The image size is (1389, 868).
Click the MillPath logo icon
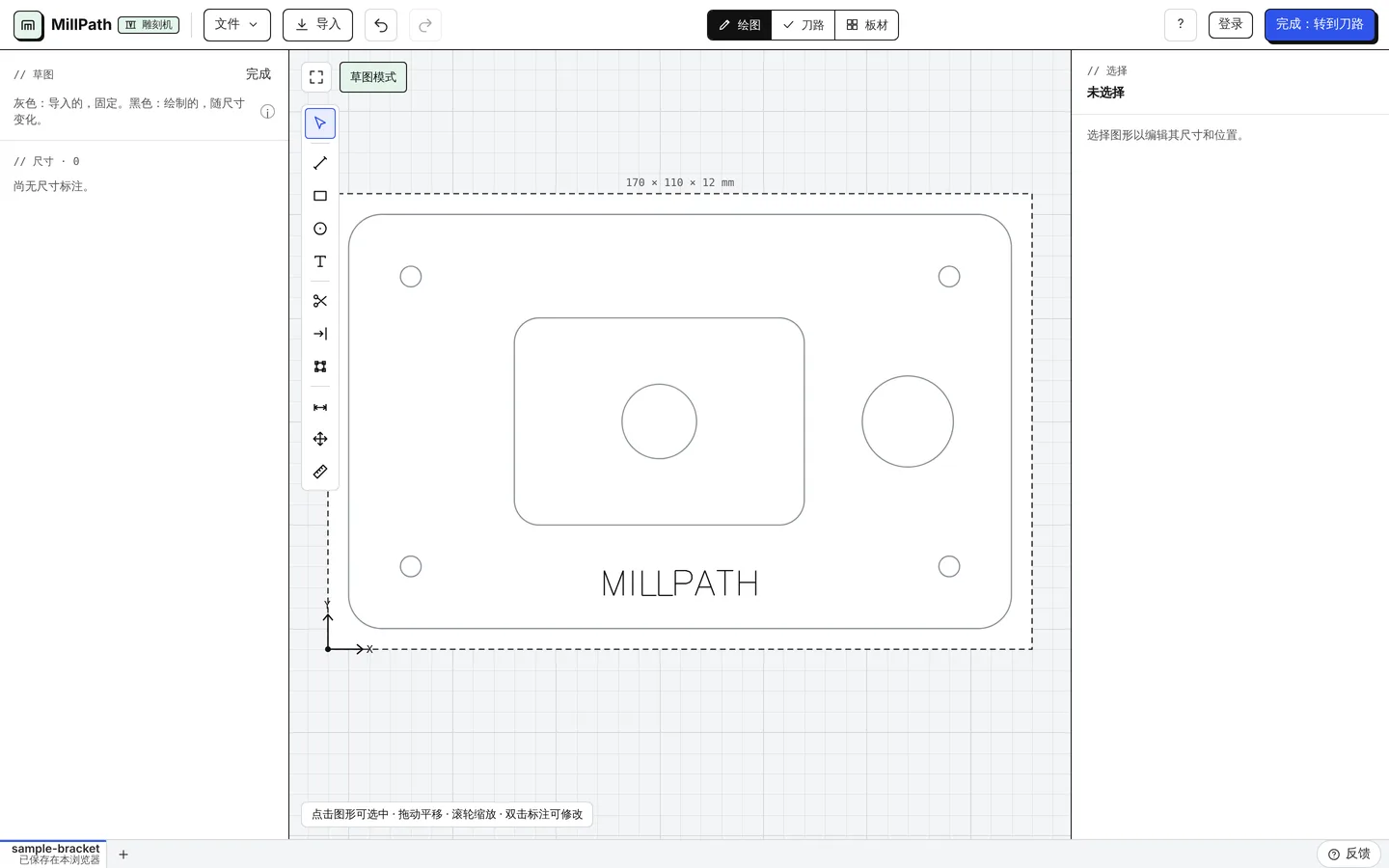click(28, 26)
